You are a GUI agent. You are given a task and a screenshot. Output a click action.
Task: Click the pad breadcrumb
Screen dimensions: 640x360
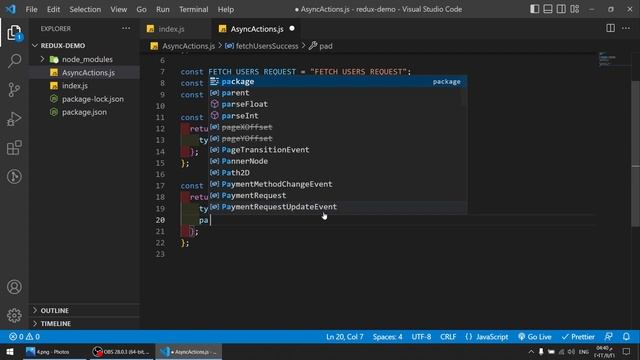point(321,46)
